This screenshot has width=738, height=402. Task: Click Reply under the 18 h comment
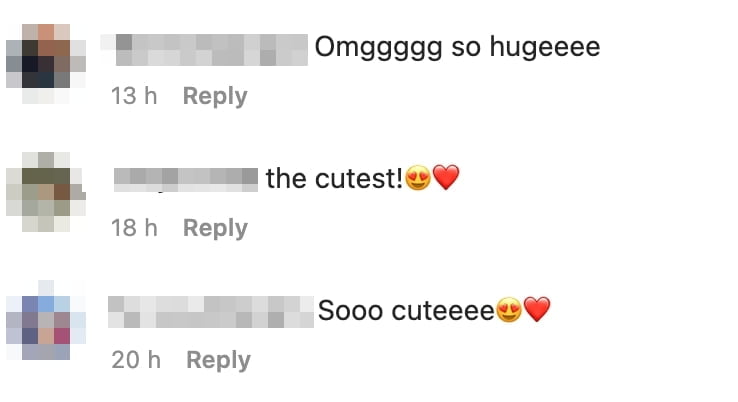pyautogui.click(x=215, y=228)
